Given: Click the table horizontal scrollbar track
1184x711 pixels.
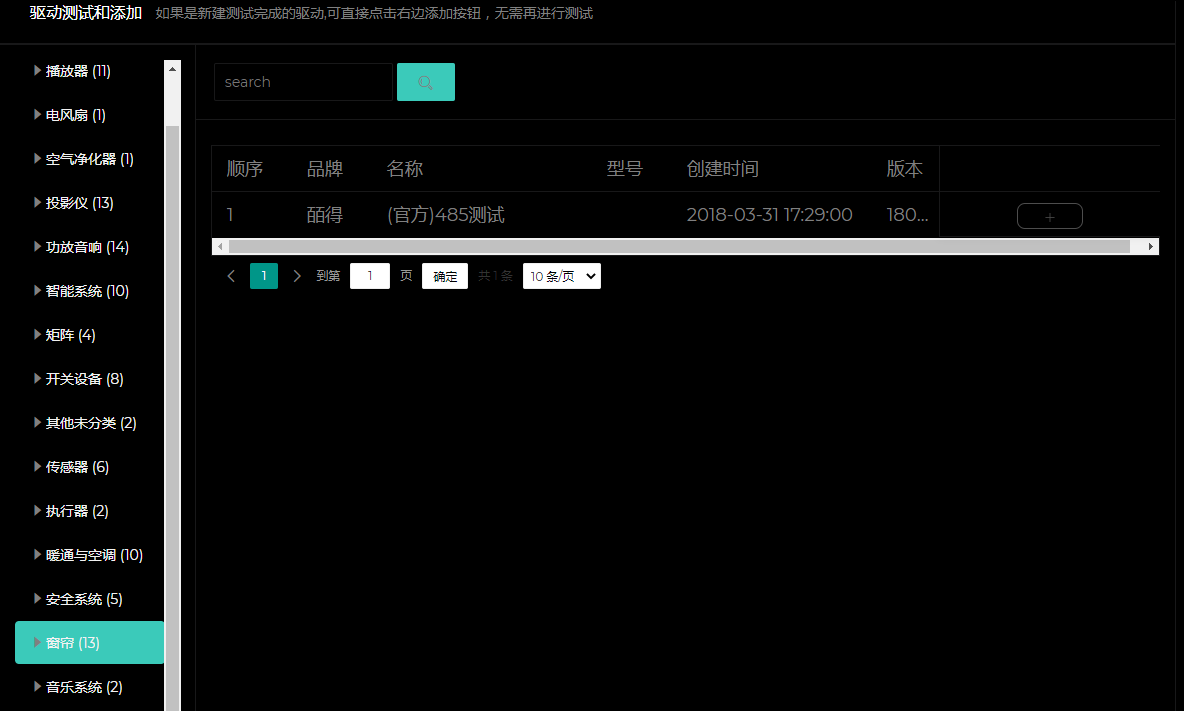Looking at the screenshot, I should click(680, 246).
